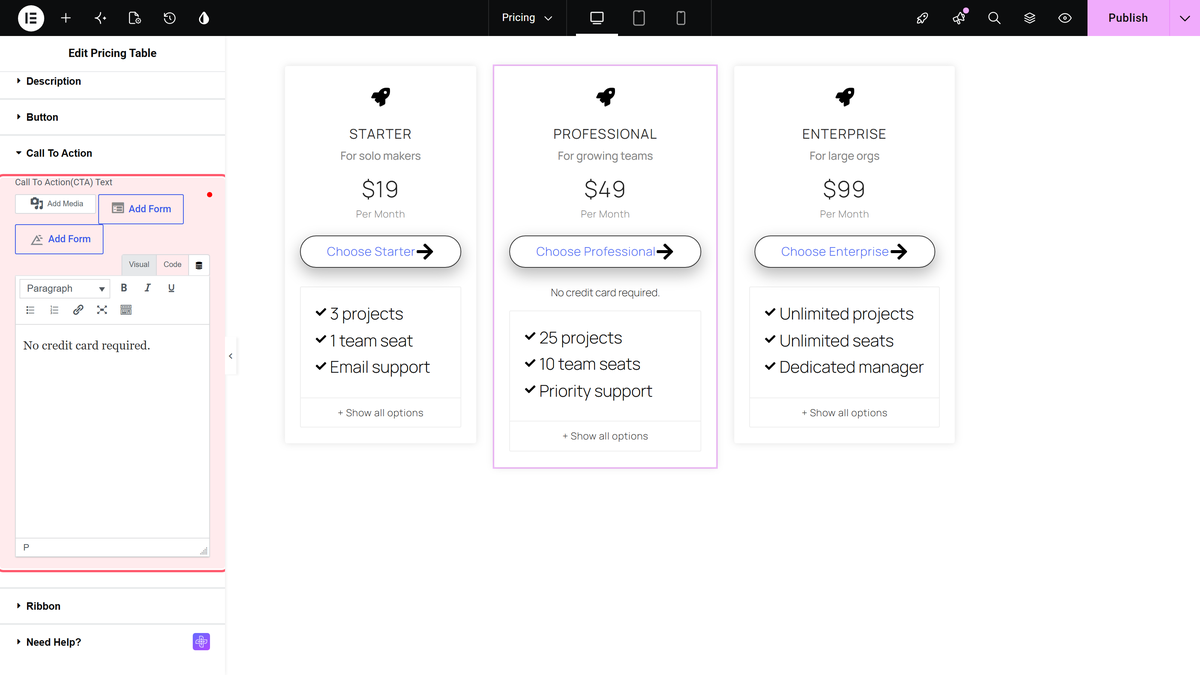Switch to the Code editor tab

pyautogui.click(x=172, y=265)
